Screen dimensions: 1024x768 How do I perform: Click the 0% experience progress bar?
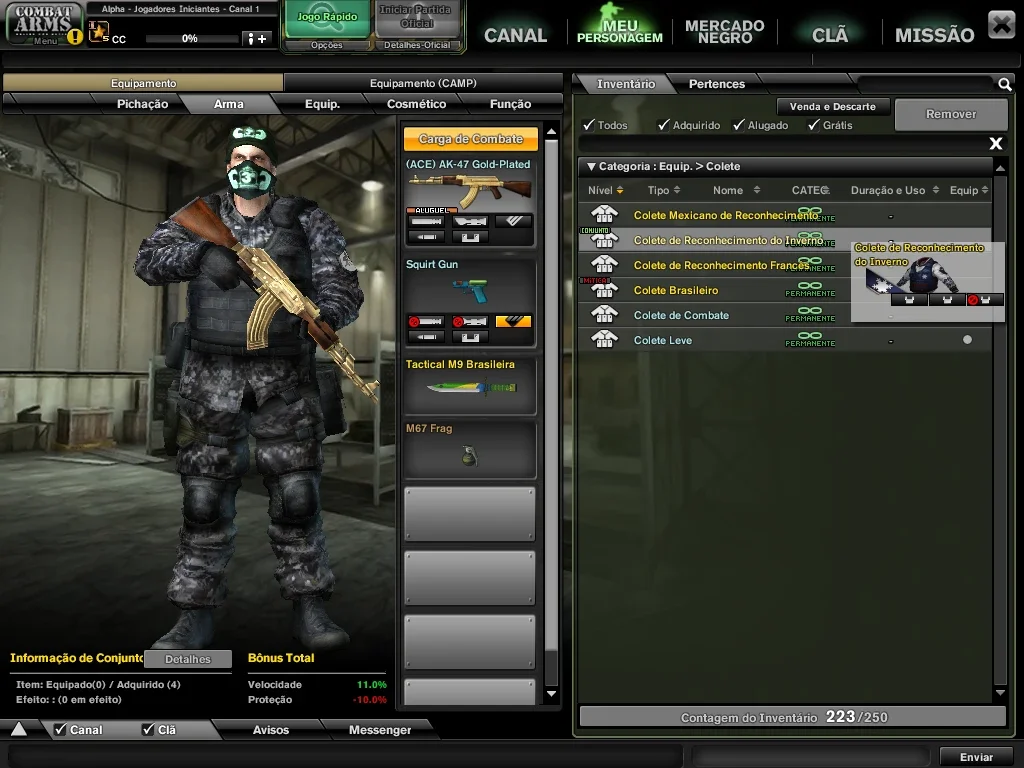click(191, 39)
